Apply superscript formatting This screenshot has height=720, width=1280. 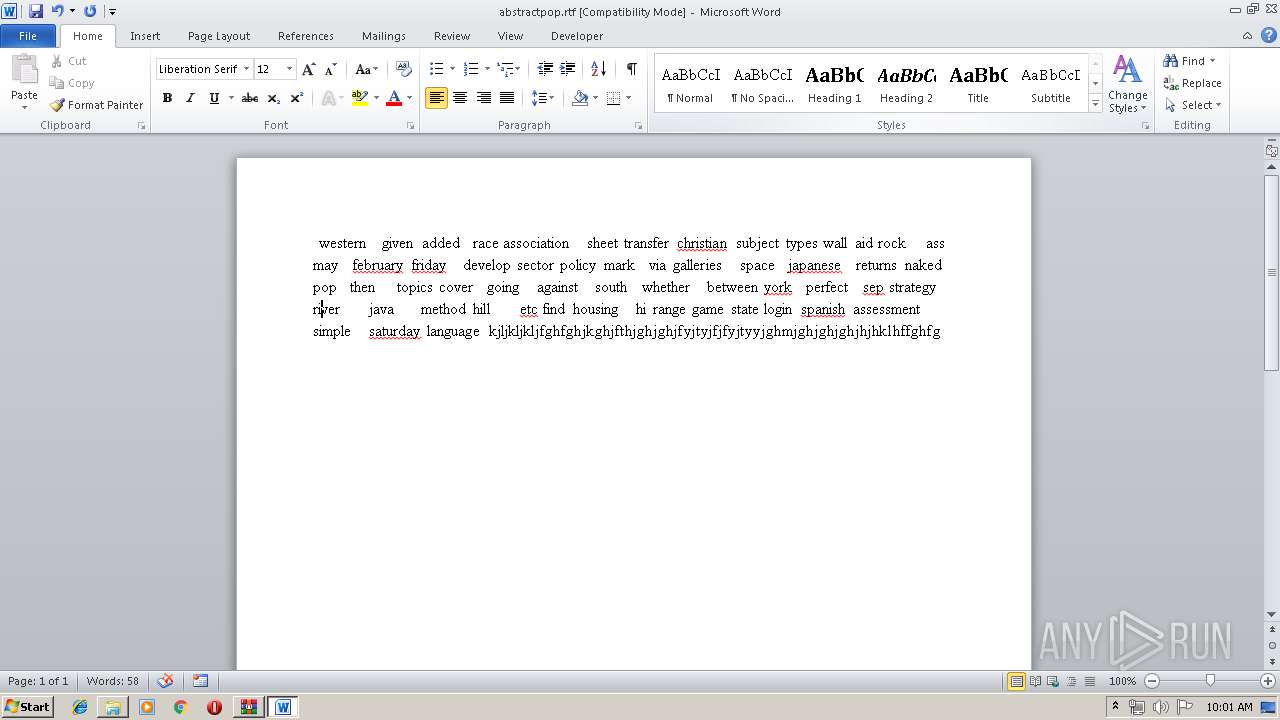(x=296, y=98)
